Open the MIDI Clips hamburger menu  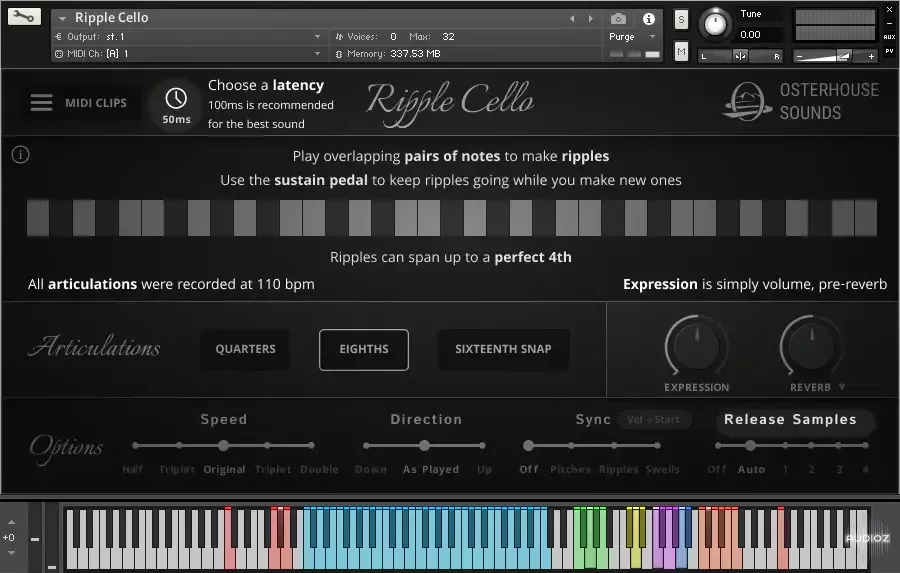41,102
